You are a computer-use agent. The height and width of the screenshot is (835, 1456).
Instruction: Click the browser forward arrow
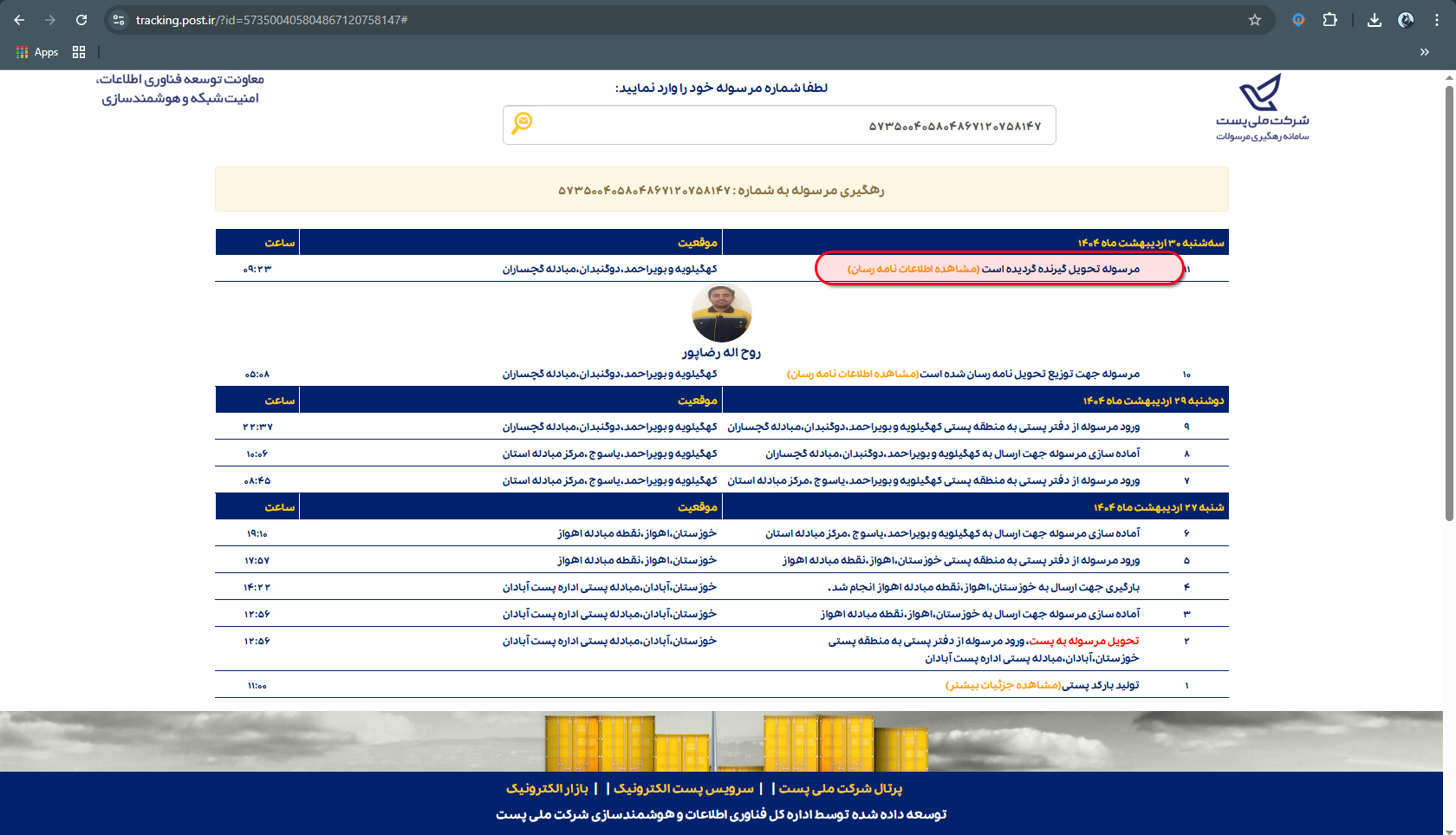click(x=50, y=20)
